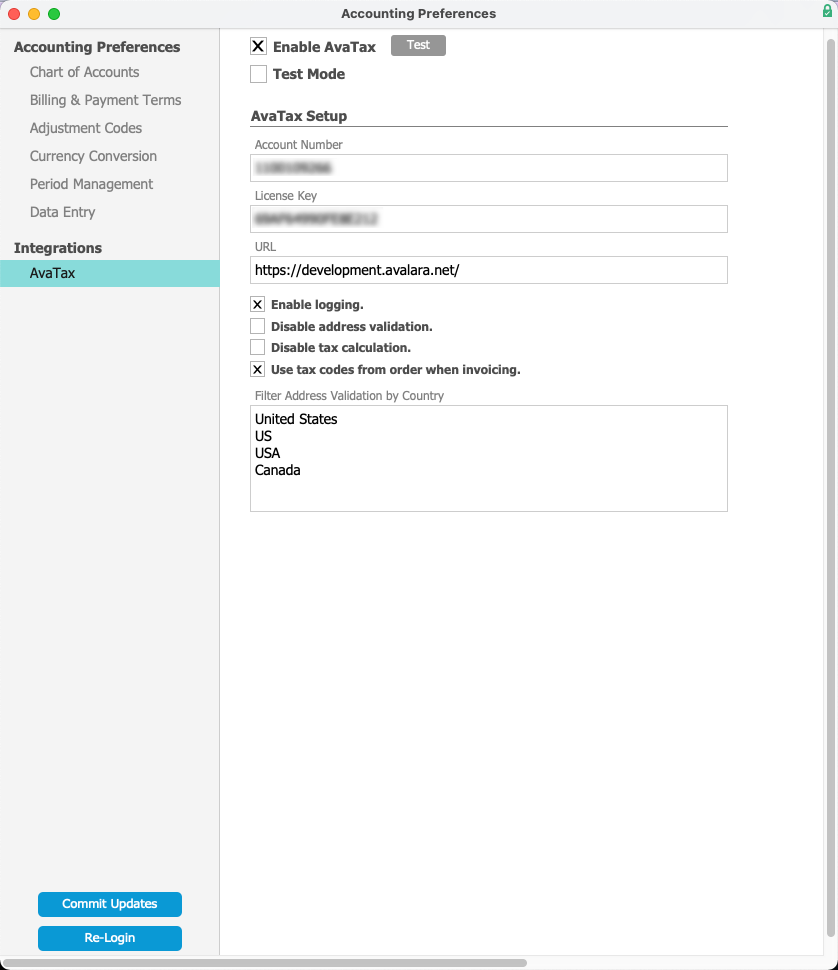
Task: Click the Commit Updates button
Action: click(109, 904)
